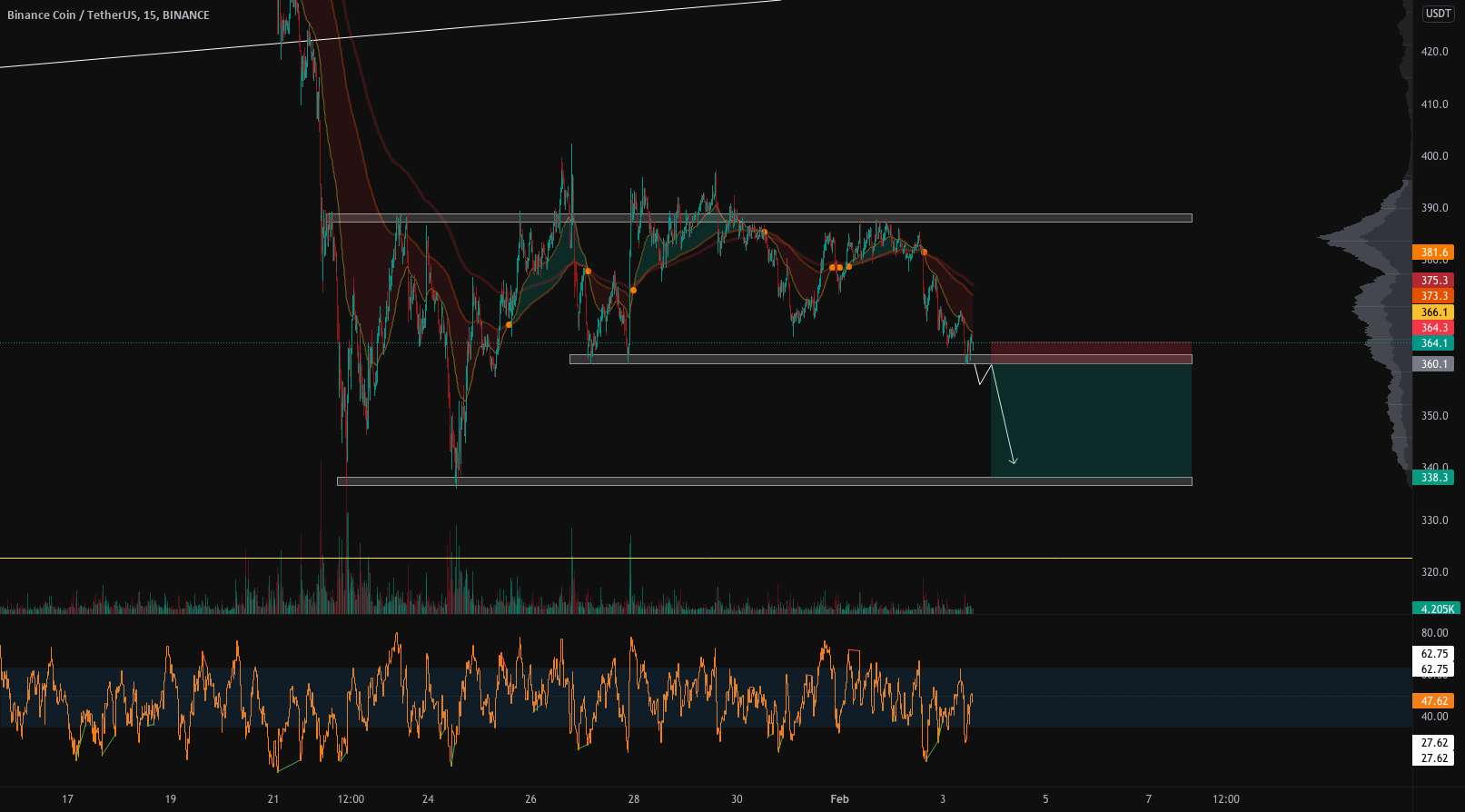Select the middle support rectangle near 361
Viewport: 1465px width, 812px height.
[880, 360]
